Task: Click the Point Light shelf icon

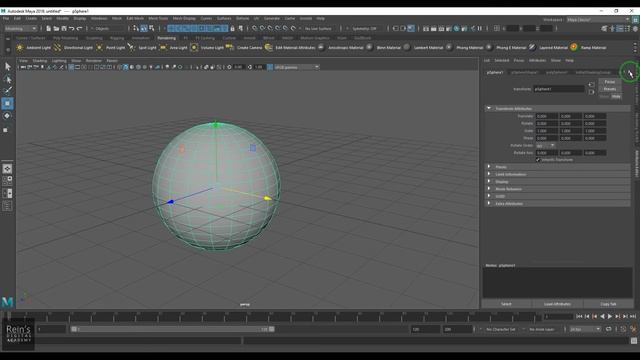Action: 99,47
